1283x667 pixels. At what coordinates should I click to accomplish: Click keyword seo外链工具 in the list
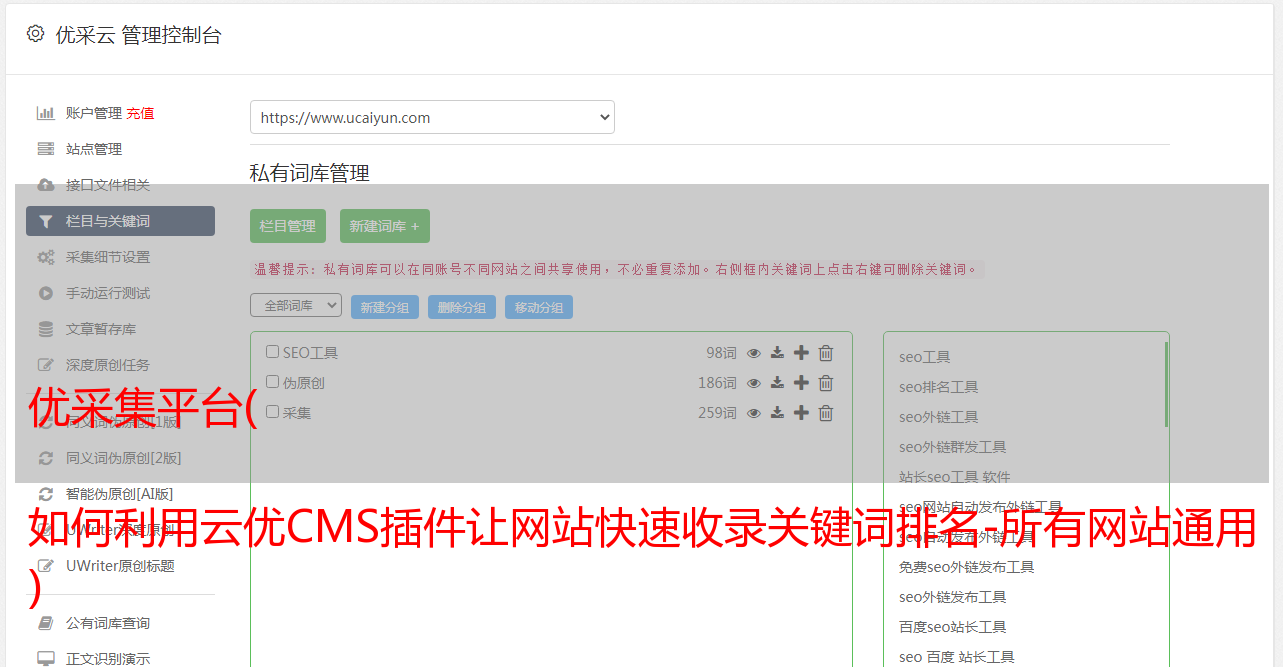pyautogui.click(x=939, y=417)
